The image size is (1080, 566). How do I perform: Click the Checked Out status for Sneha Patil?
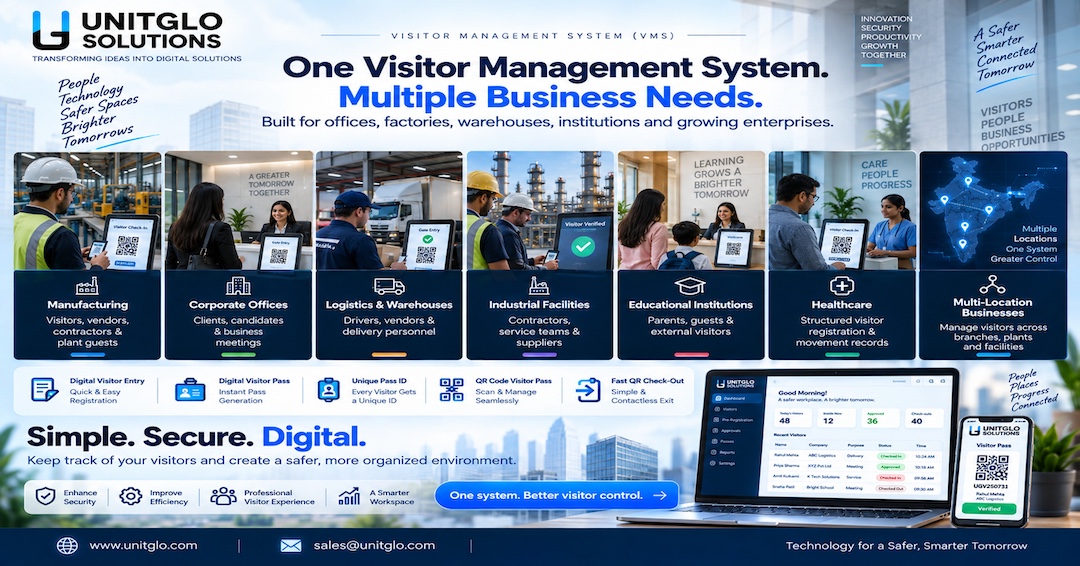pos(891,489)
